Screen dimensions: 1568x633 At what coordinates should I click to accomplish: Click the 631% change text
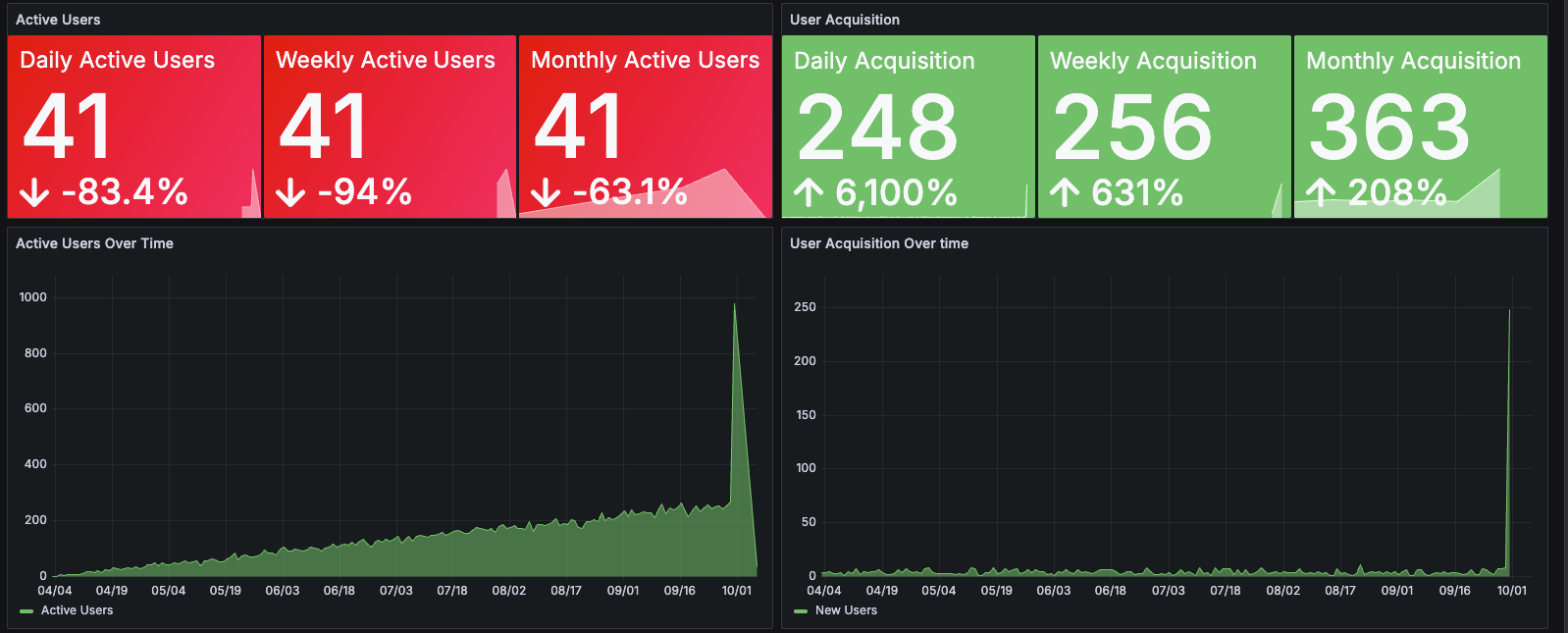pyautogui.click(x=1137, y=192)
